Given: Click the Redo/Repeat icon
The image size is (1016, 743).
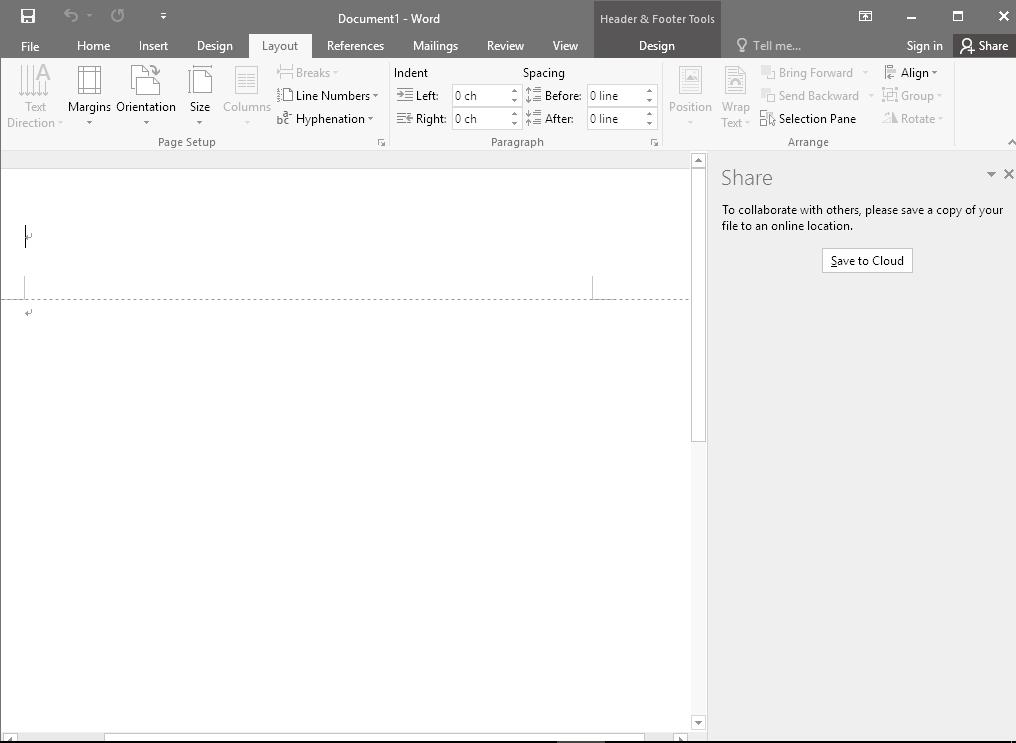Looking at the screenshot, I should coord(117,16).
